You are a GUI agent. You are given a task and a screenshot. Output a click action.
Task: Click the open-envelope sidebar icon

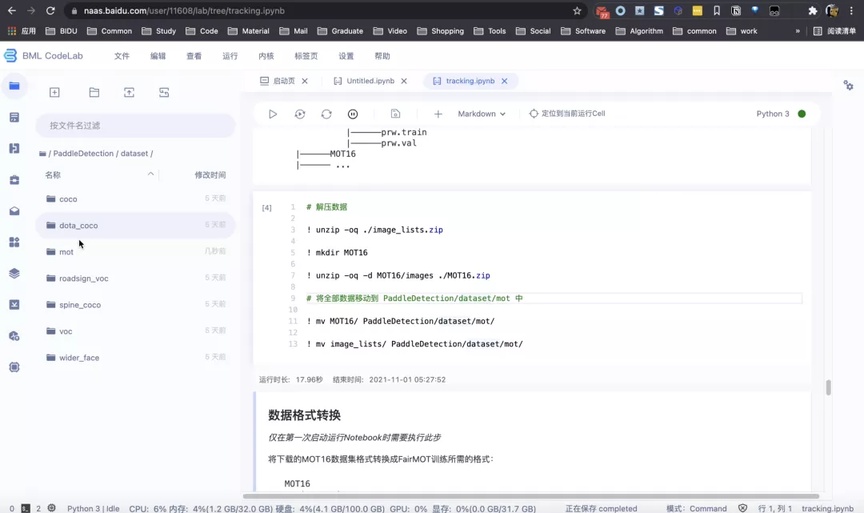coord(14,211)
